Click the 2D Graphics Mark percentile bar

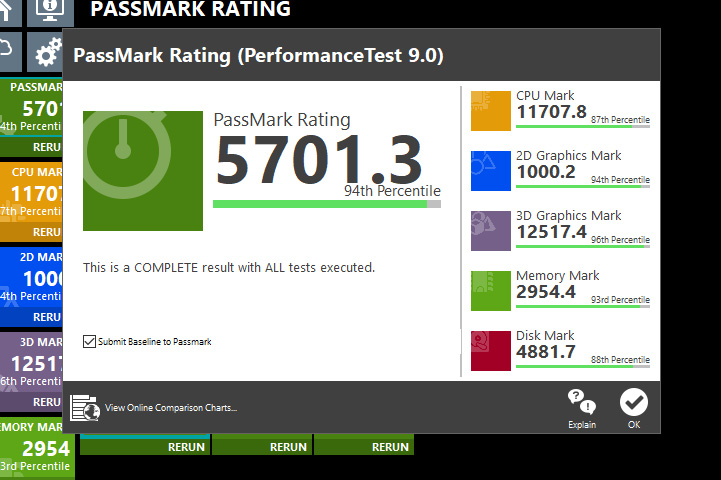(x=583, y=186)
